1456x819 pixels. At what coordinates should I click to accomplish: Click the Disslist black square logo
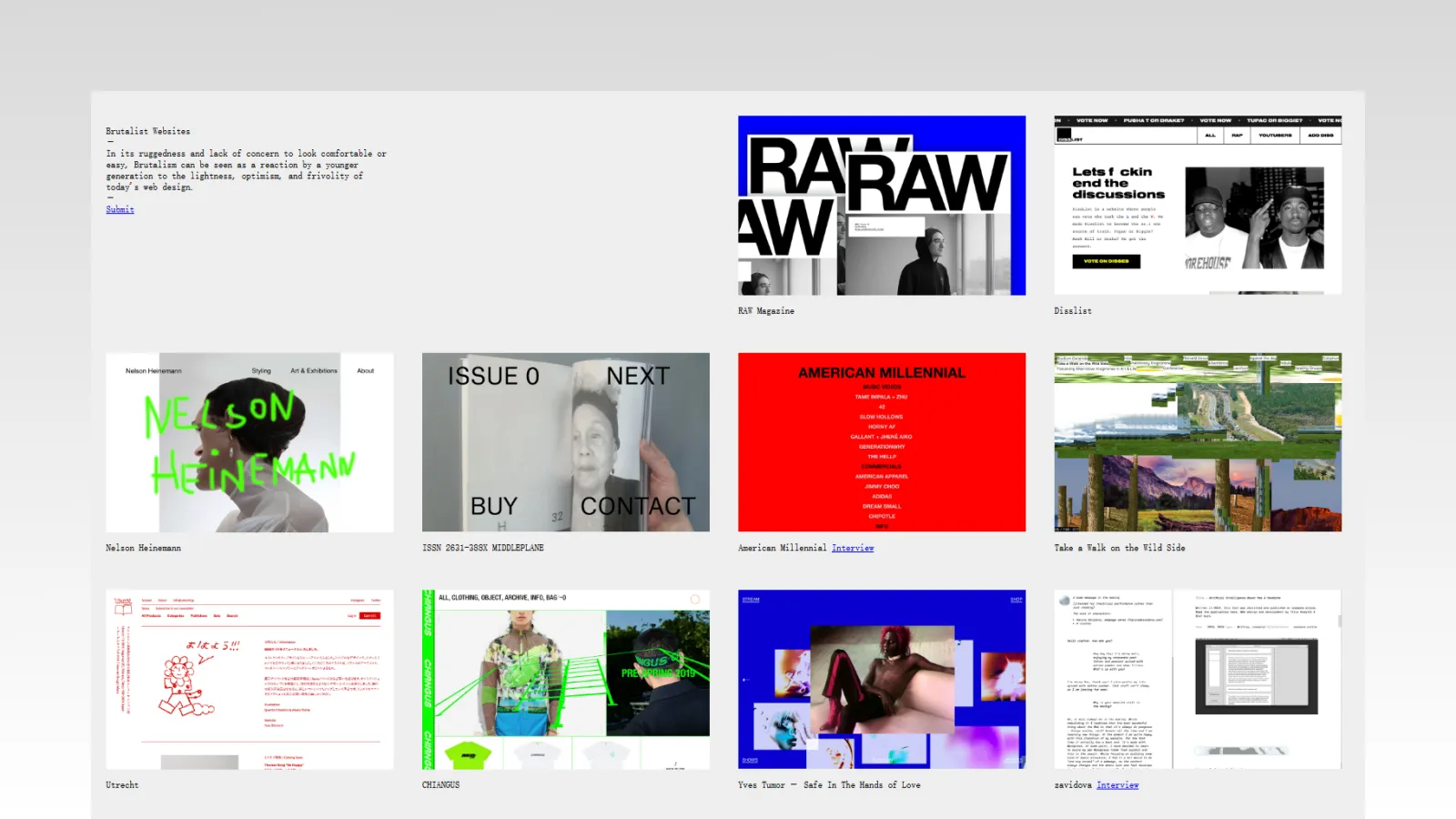tap(1064, 133)
